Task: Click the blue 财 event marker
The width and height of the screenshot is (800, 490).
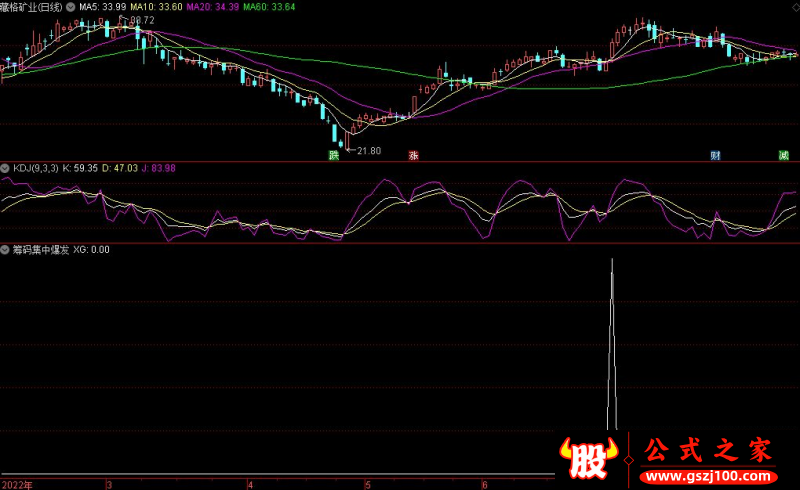Action: (x=715, y=155)
